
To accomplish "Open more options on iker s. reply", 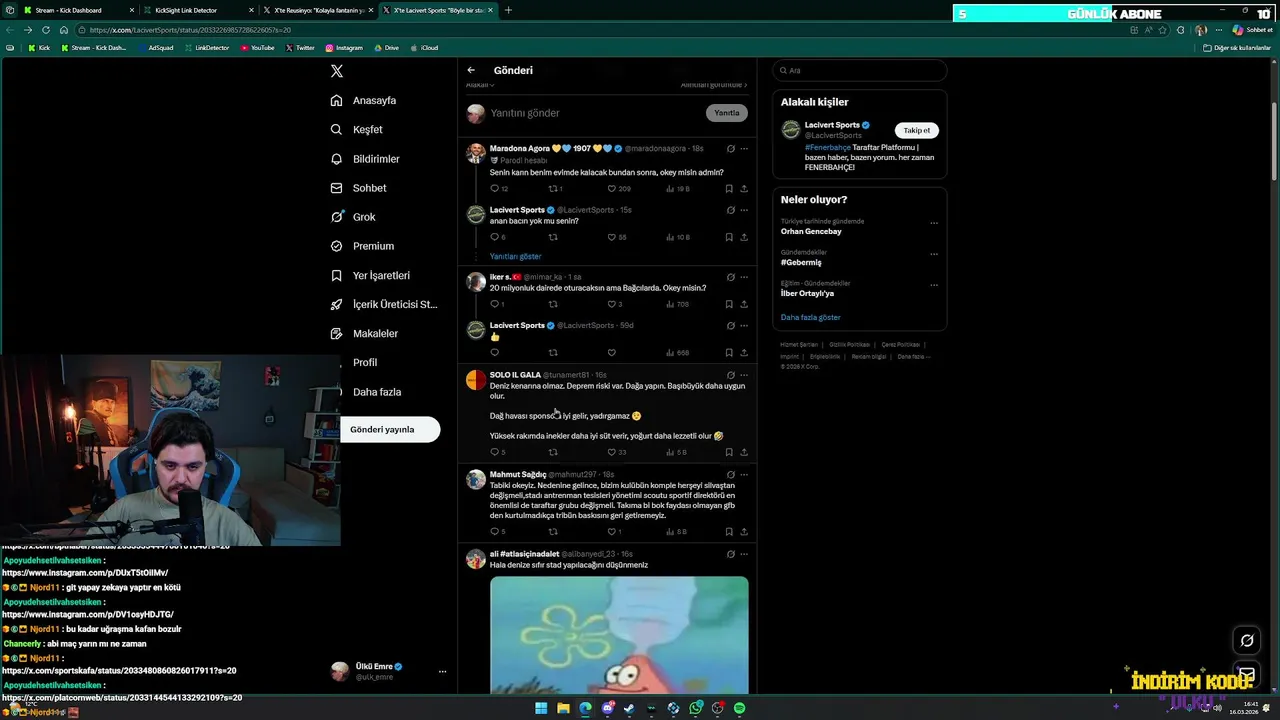I will pos(744,277).
